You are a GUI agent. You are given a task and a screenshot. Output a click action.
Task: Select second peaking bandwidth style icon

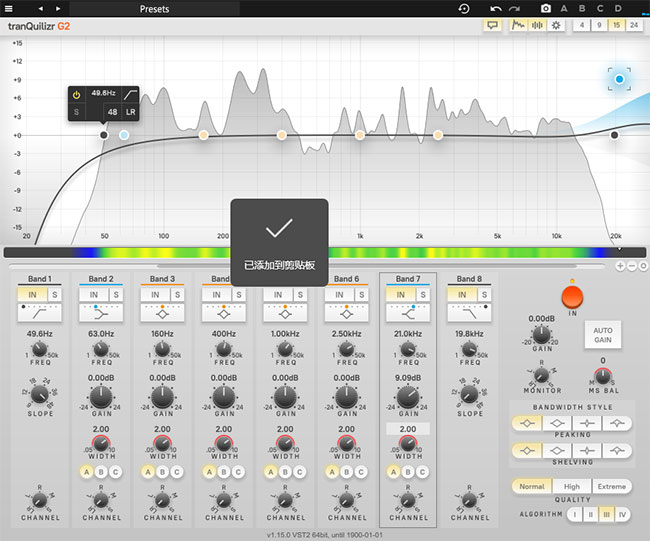[x=557, y=423]
